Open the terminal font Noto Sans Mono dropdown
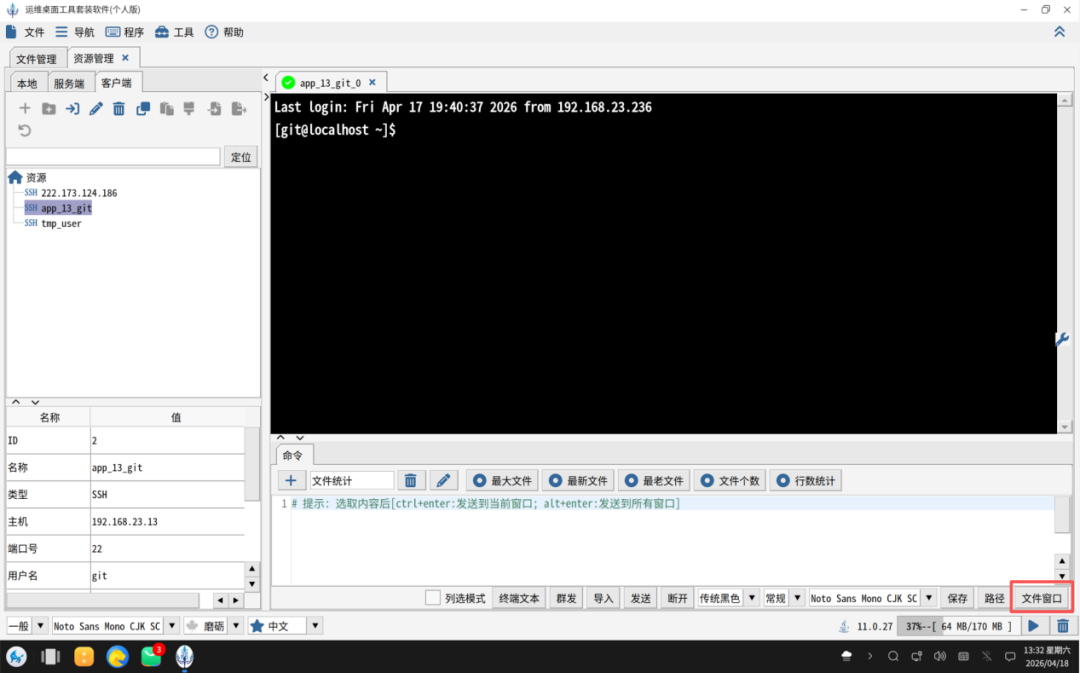Viewport: 1080px width, 673px height. (872, 598)
